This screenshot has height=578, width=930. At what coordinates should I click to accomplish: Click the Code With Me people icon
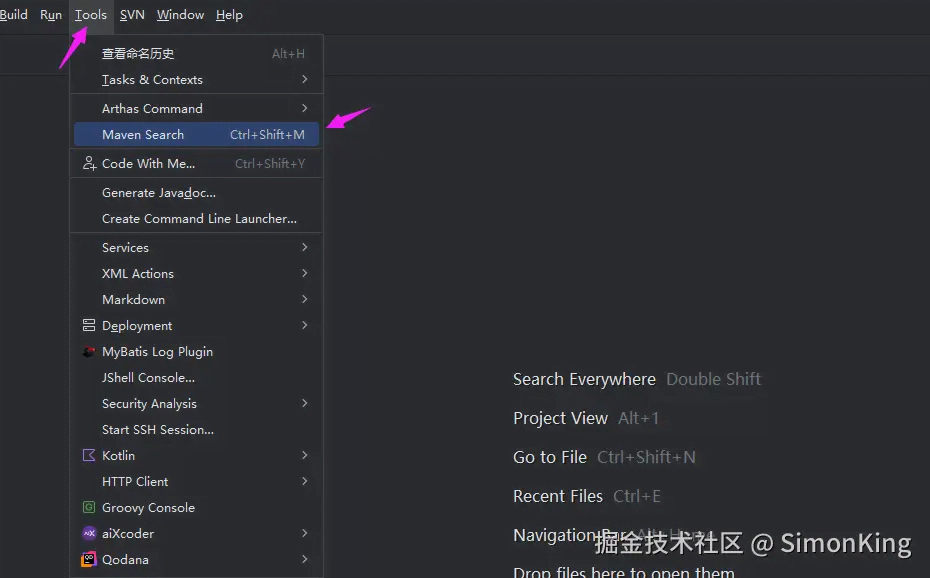pyautogui.click(x=89, y=163)
